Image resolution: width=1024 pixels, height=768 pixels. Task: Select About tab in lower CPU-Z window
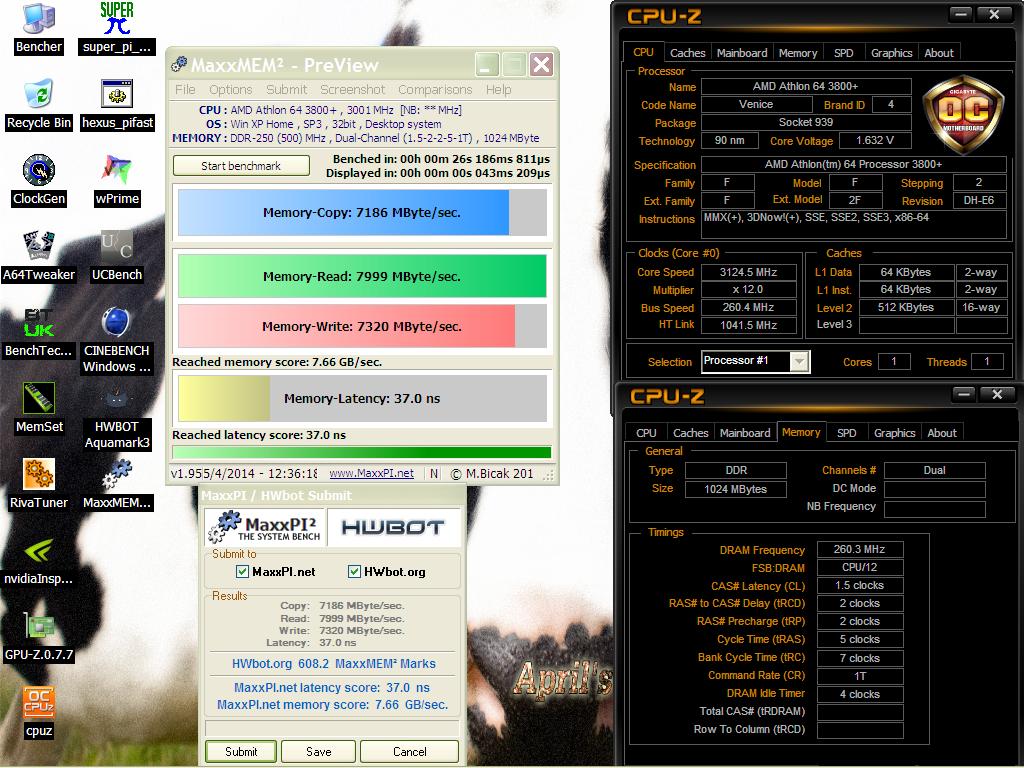tap(942, 433)
